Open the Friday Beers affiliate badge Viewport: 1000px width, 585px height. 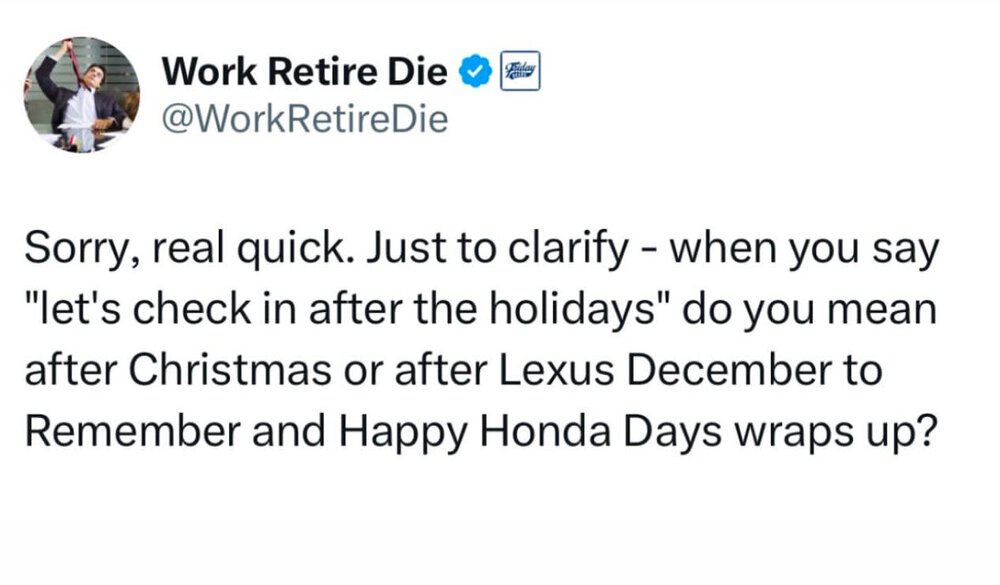(x=520, y=71)
